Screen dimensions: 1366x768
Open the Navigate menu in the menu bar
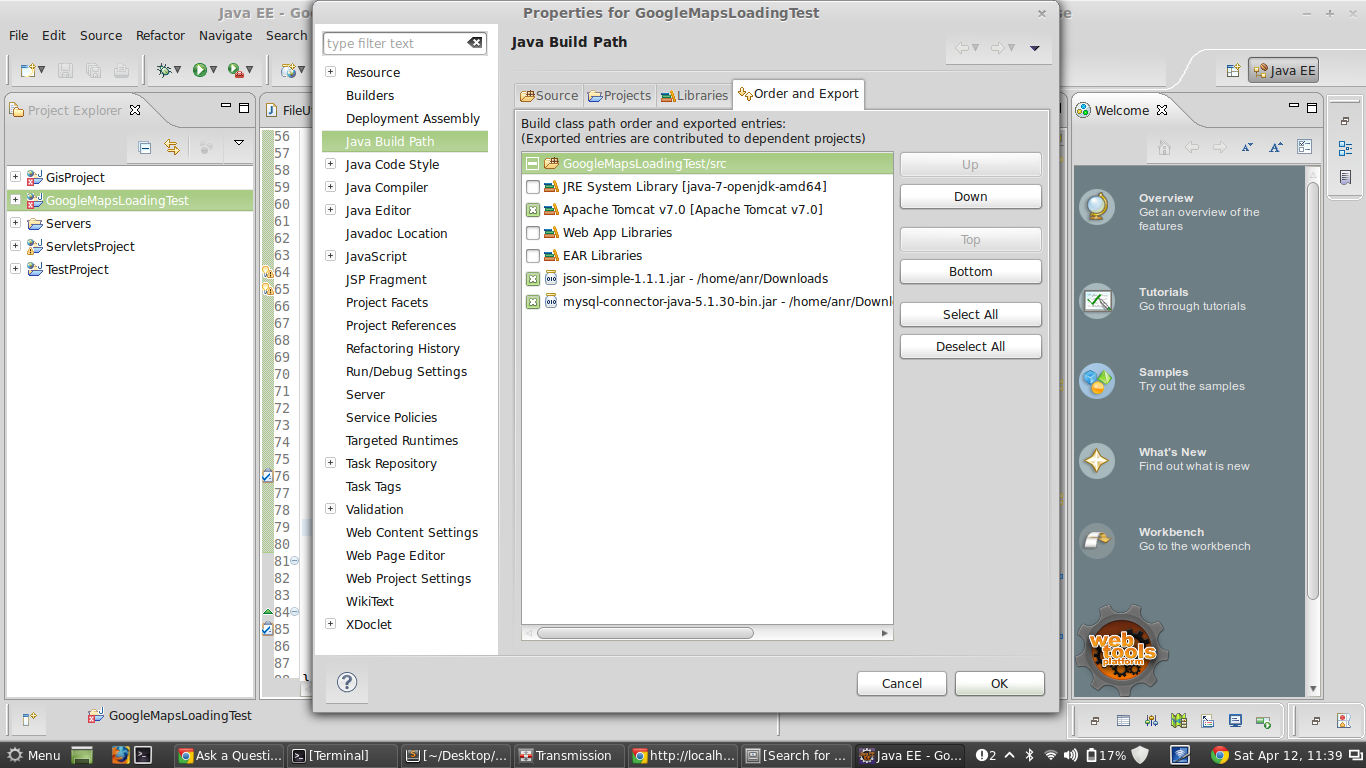225,35
